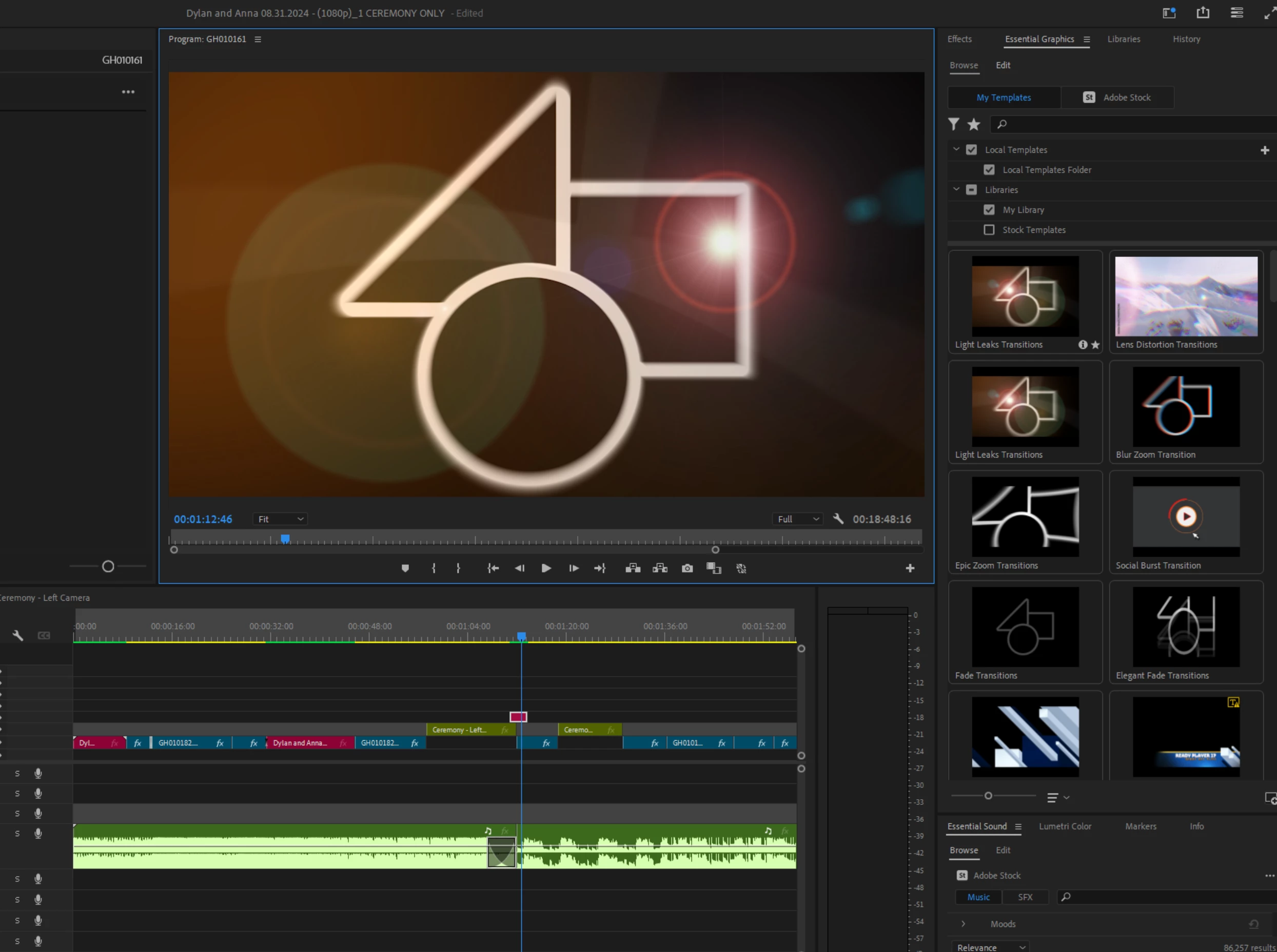
Task: Open Program monitor settings wrench
Action: [x=838, y=519]
